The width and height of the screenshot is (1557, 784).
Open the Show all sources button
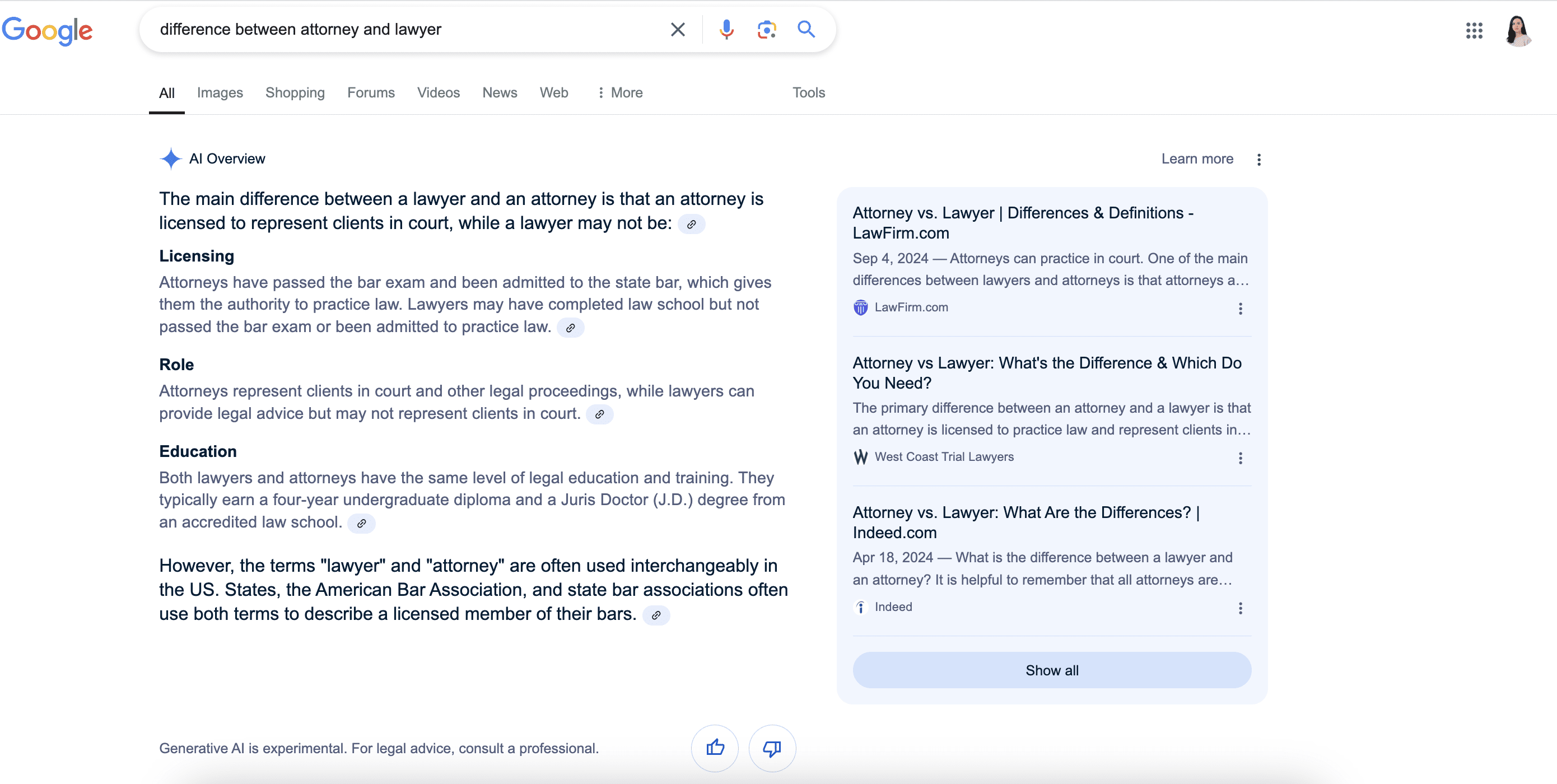point(1051,670)
